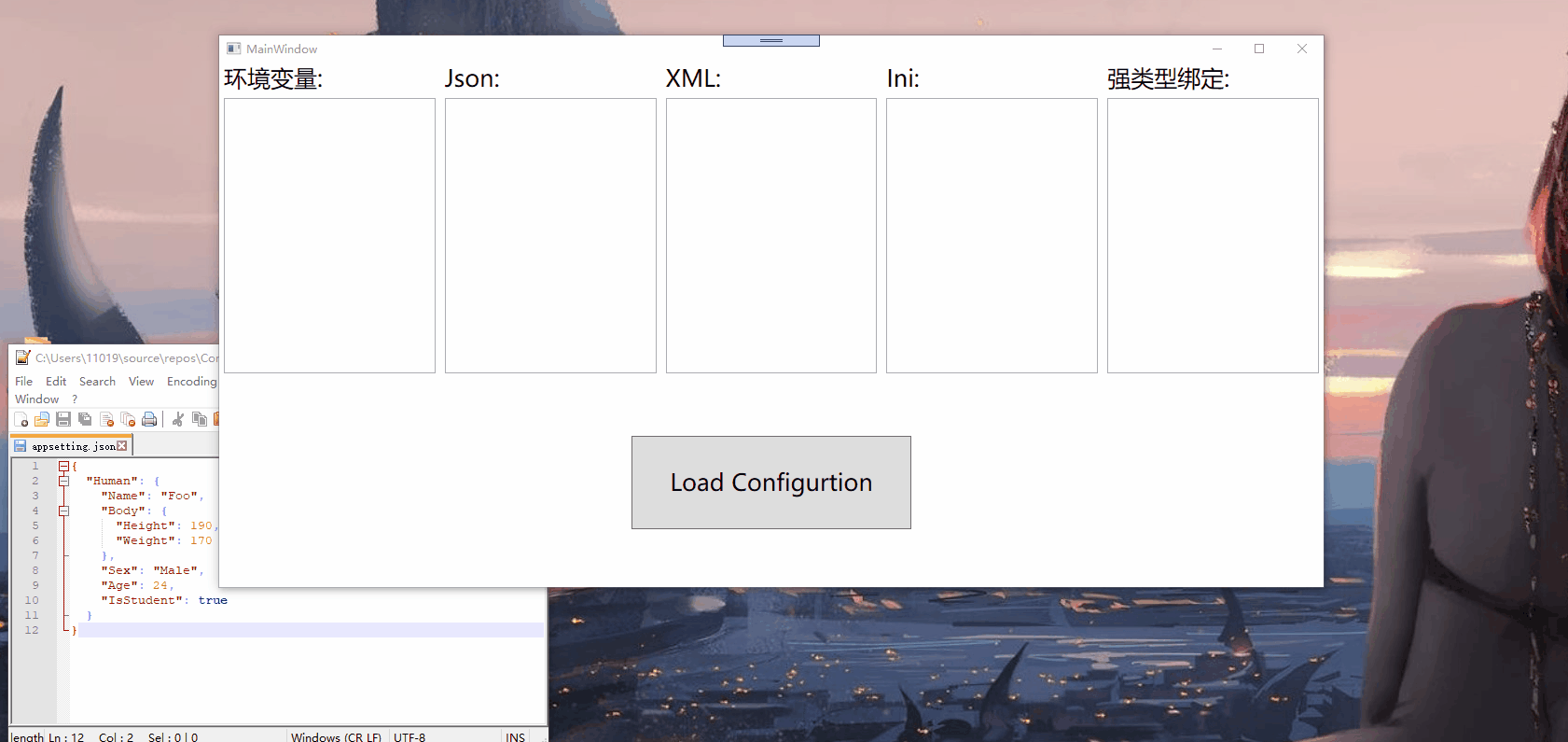Click the "Age": 24 line in editor
This screenshot has width=1568, height=742.
click(137, 585)
